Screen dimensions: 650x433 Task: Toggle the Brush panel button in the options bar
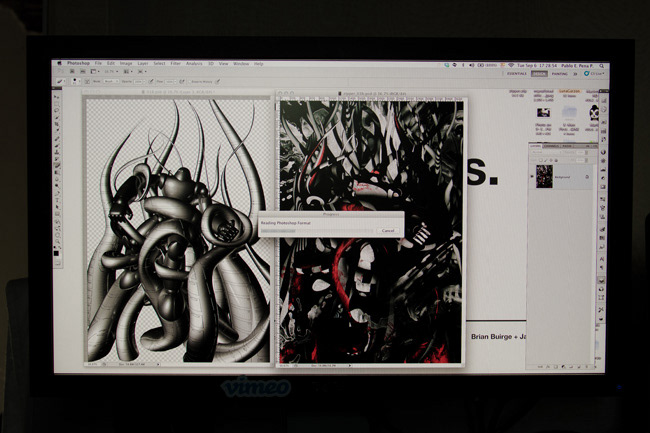pos(87,81)
